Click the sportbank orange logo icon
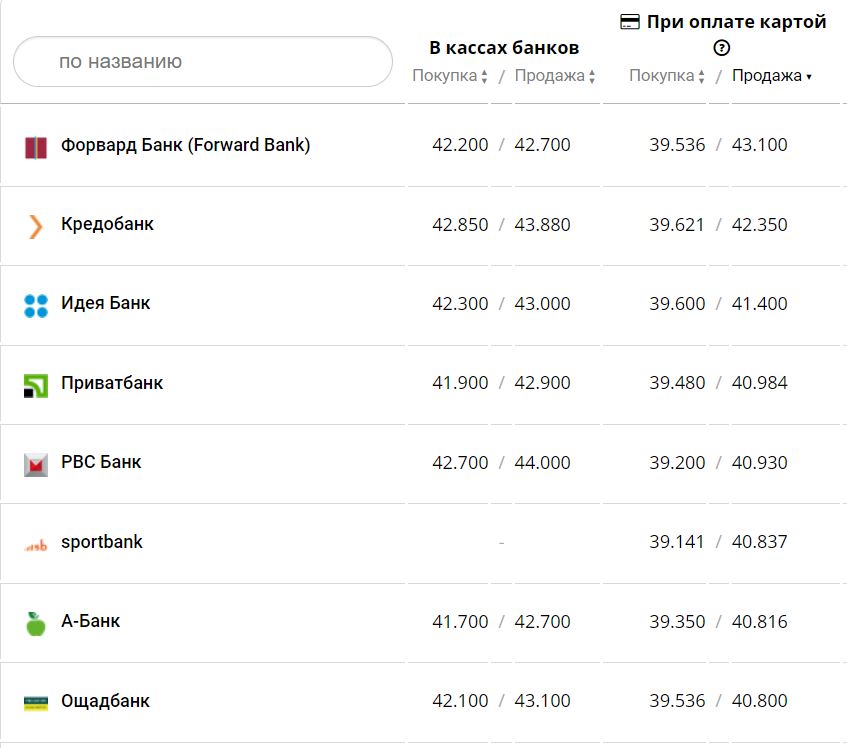 [36, 545]
